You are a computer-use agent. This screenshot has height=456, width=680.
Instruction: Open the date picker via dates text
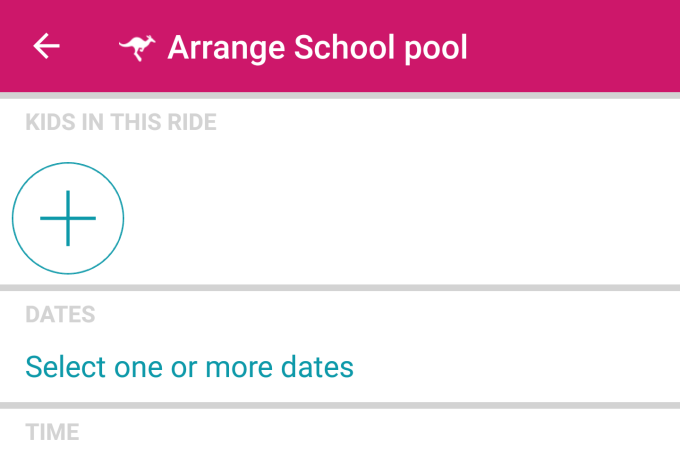pyautogui.click(x=190, y=367)
